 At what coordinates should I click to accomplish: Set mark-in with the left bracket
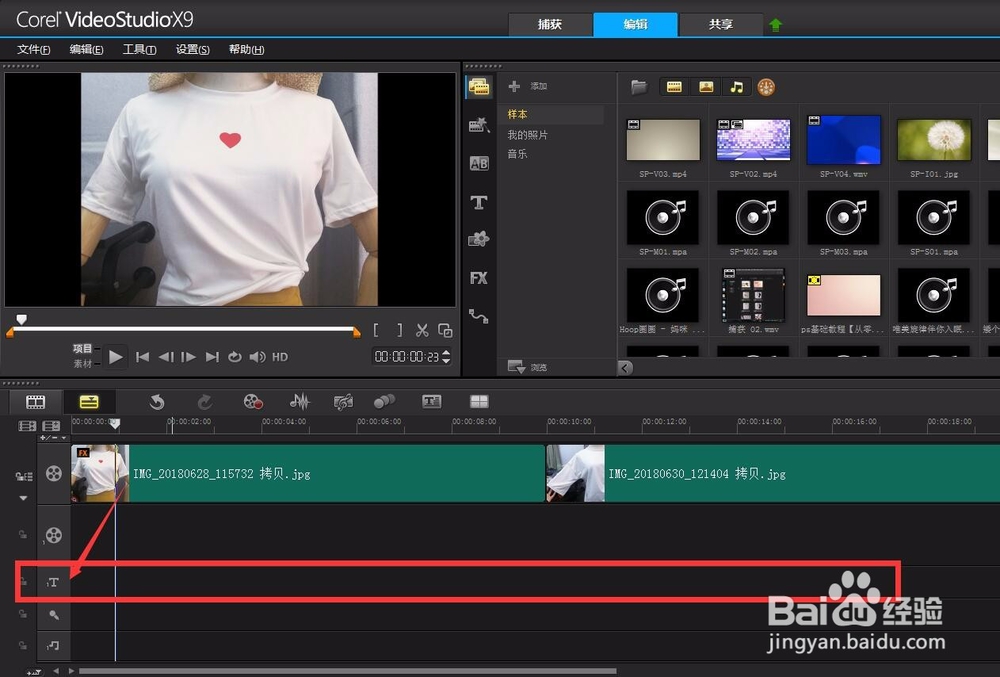[376, 330]
